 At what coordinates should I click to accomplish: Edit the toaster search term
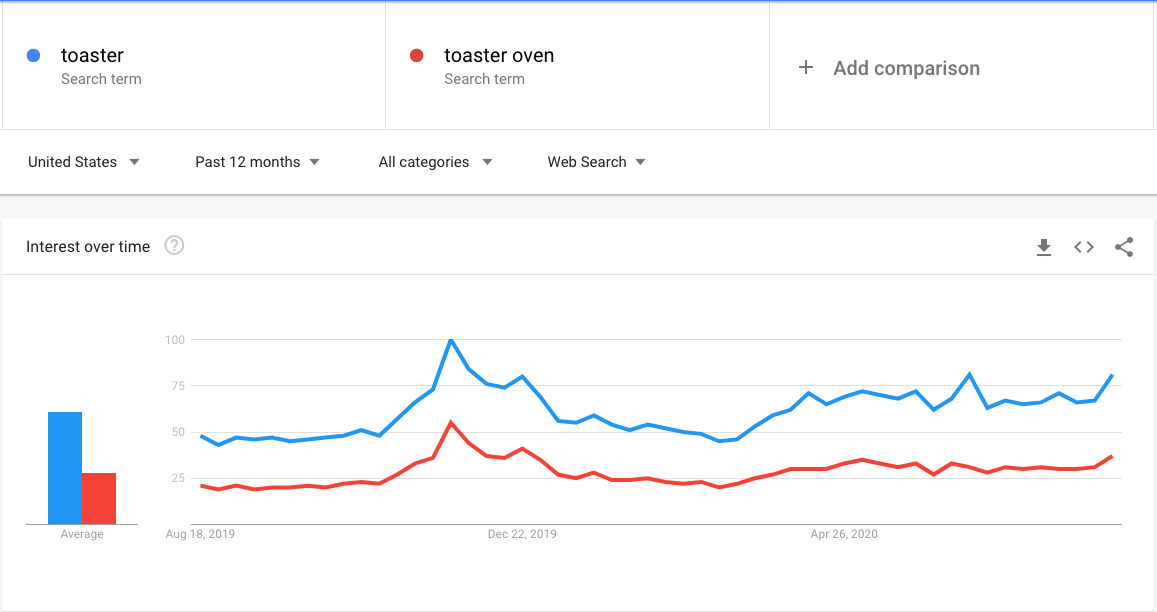point(92,56)
